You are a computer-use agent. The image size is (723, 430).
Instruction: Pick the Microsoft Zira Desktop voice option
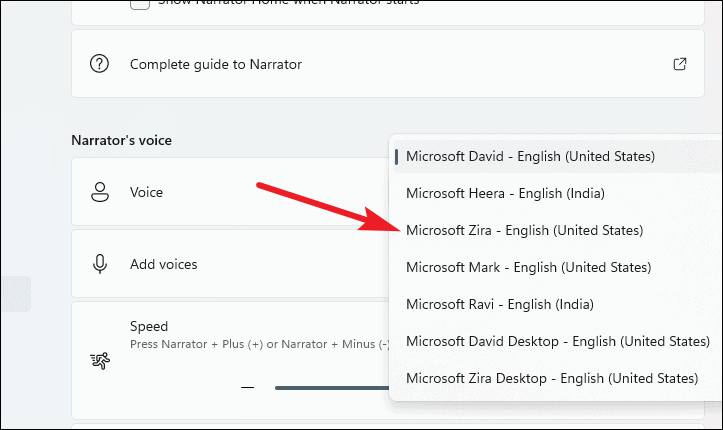click(551, 378)
